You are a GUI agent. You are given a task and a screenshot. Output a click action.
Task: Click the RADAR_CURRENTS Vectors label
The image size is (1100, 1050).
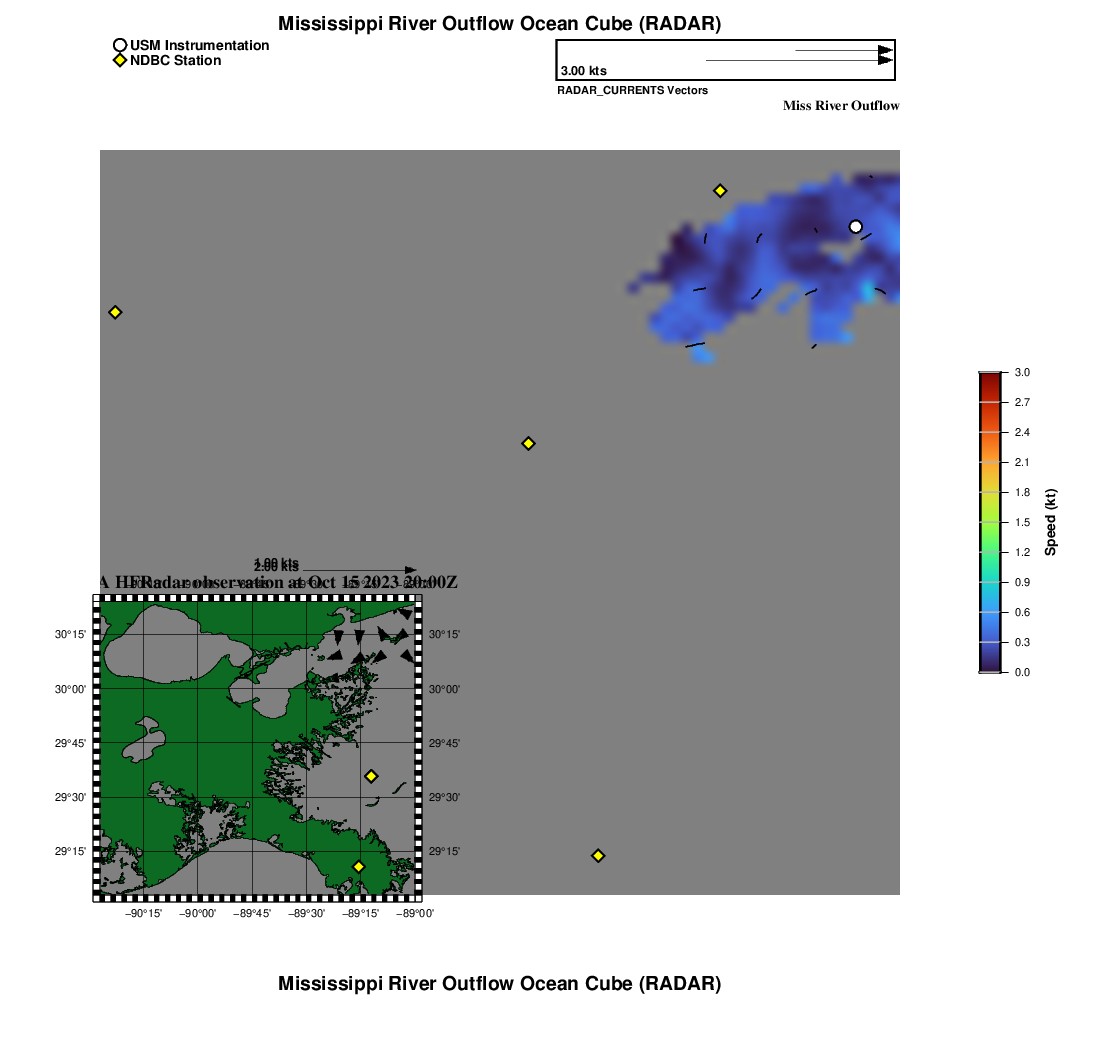(x=632, y=91)
